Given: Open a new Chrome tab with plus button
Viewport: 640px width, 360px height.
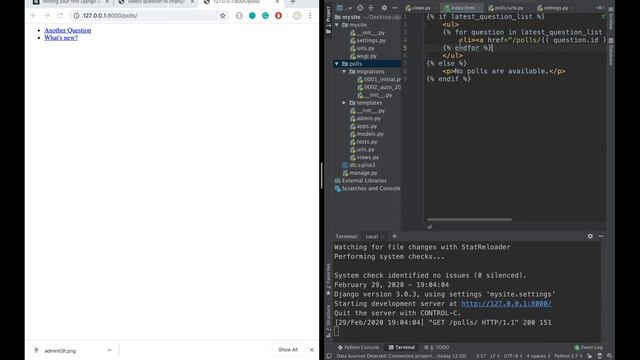Looking at the screenshot, I should point(293,2).
